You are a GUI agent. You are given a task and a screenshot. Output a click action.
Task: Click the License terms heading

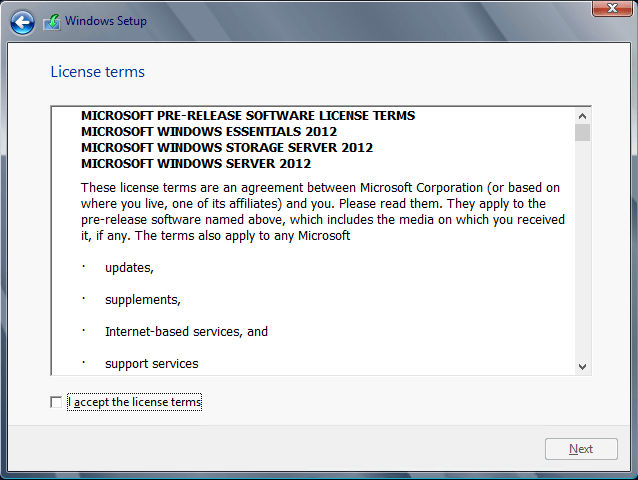coord(98,72)
